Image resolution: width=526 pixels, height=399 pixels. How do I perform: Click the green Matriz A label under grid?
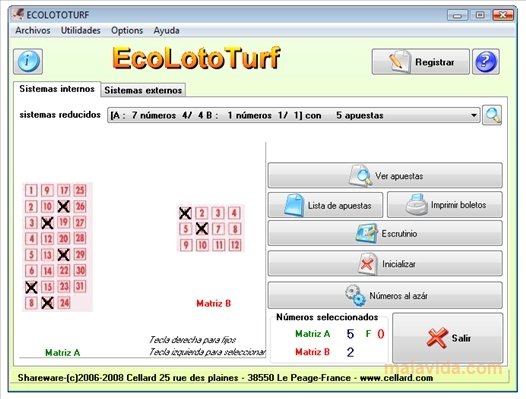click(x=62, y=352)
